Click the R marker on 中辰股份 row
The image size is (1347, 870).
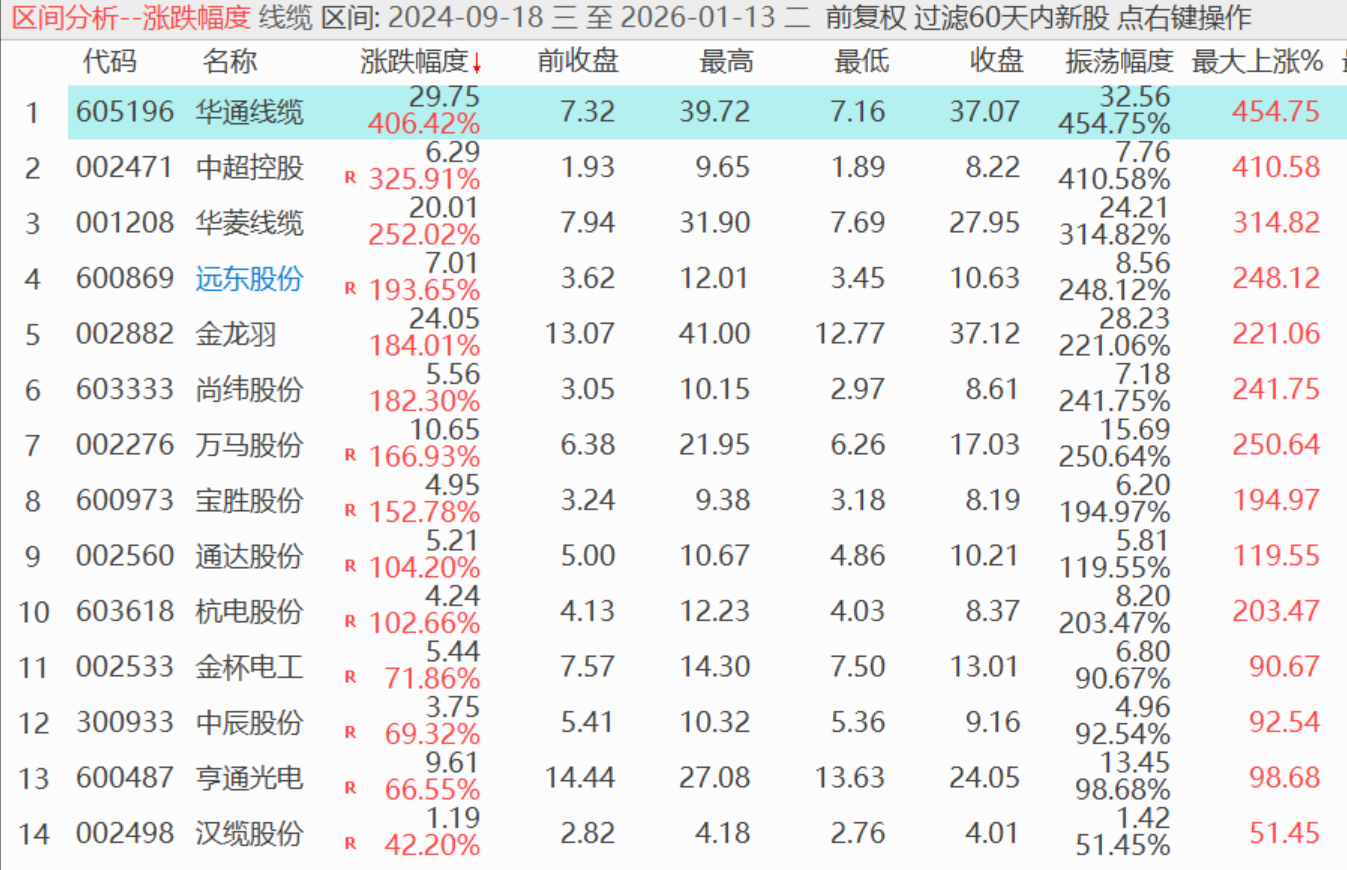point(350,732)
